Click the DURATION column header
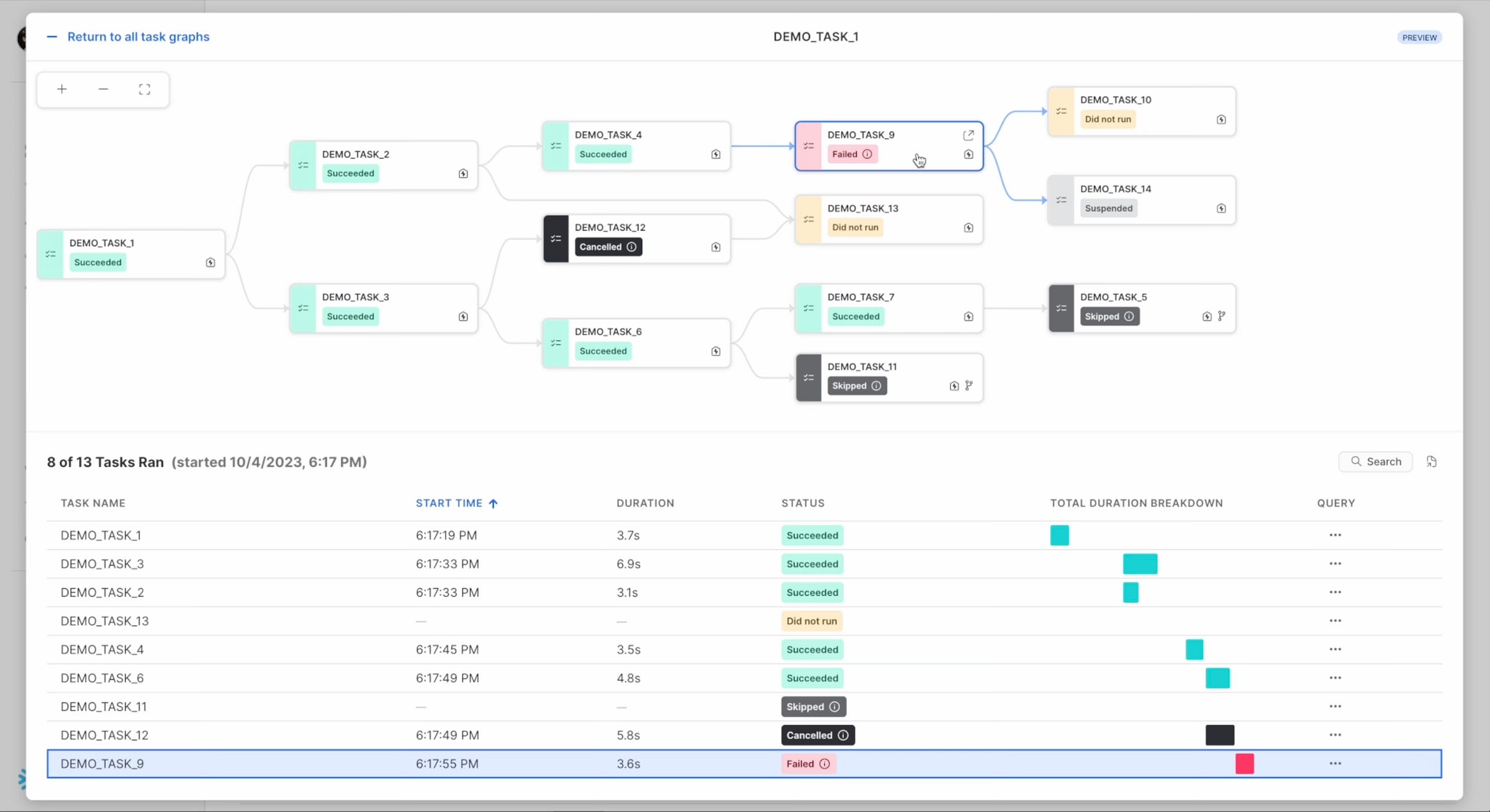This screenshot has height=812, width=1490. (645, 503)
